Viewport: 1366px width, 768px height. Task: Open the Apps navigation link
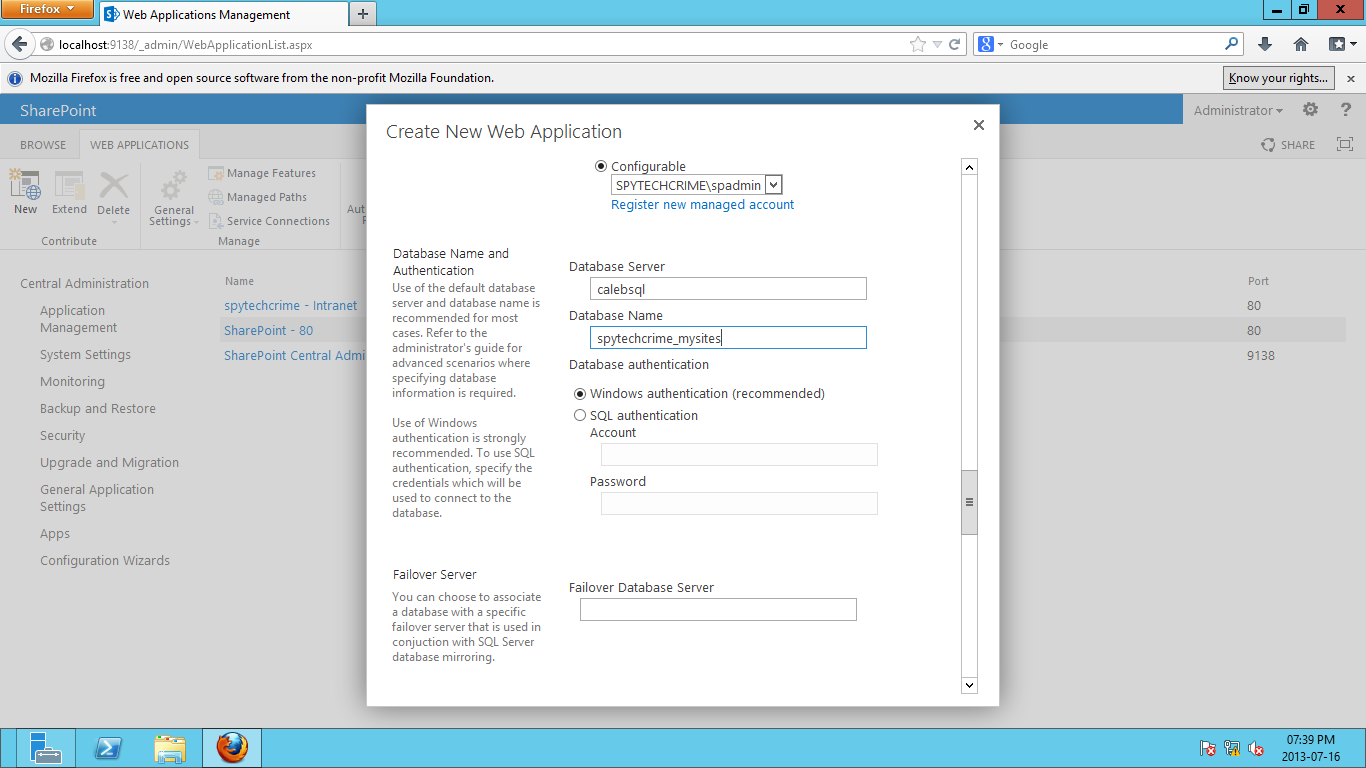tap(55, 533)
